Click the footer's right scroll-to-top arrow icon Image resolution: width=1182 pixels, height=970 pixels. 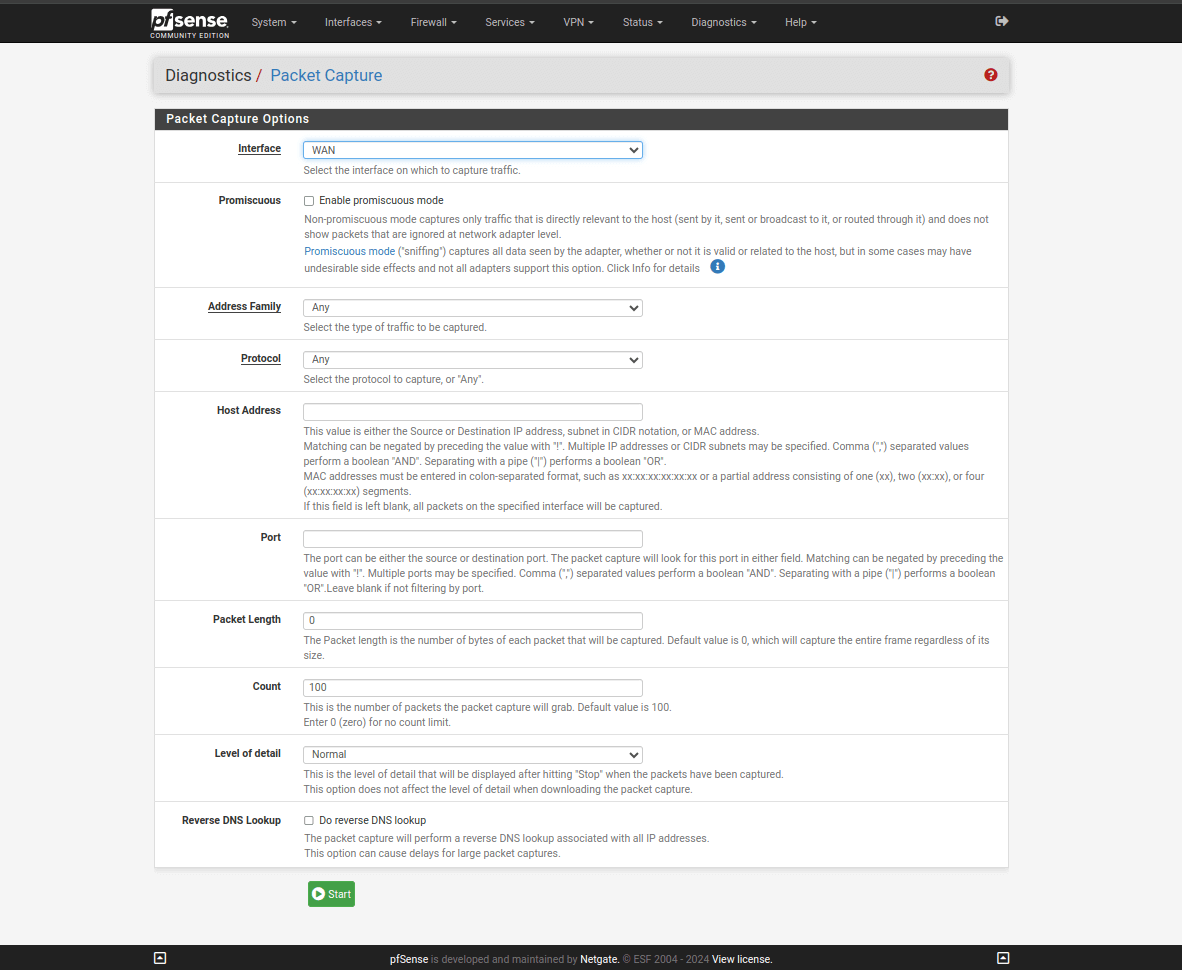(1003, 958)
